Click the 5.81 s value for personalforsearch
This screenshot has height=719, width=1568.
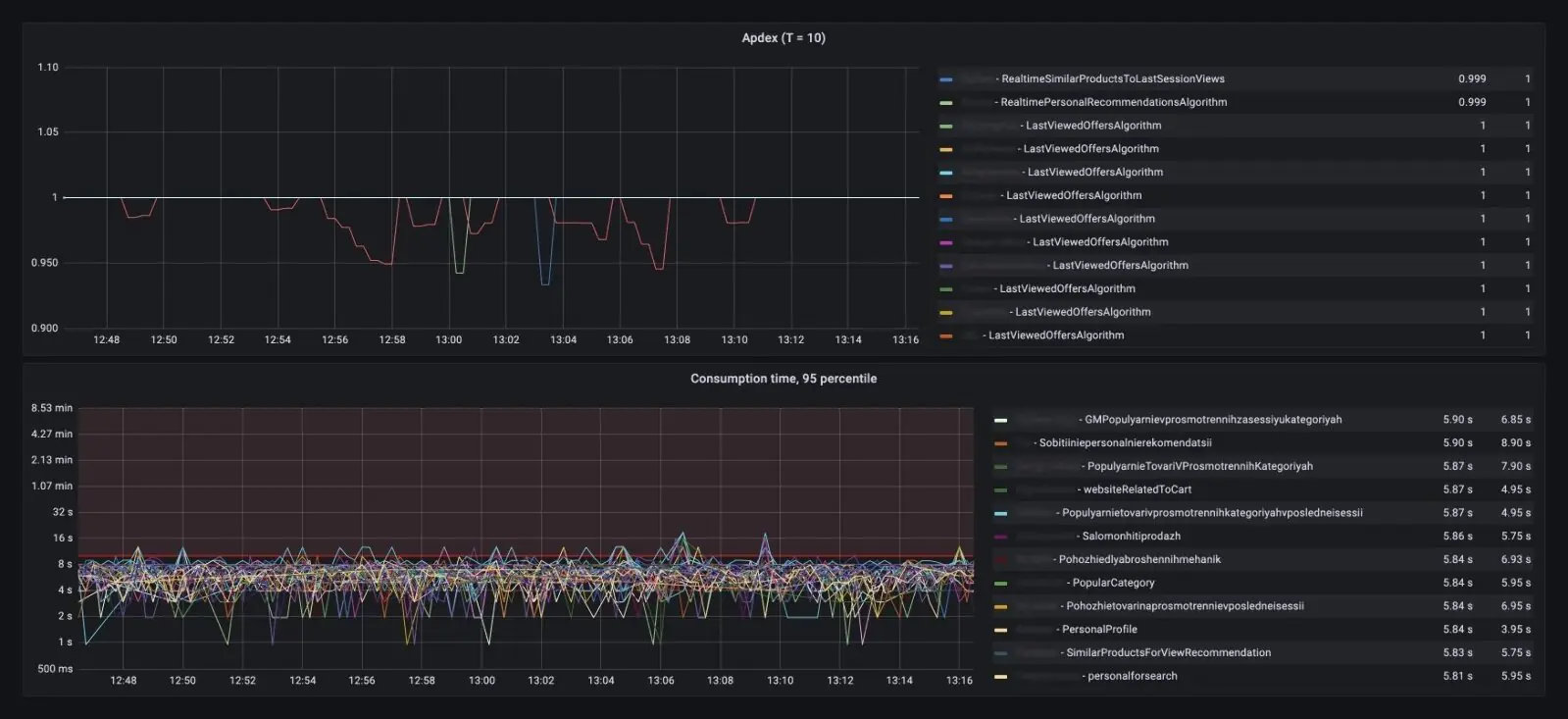(1457, 677)
